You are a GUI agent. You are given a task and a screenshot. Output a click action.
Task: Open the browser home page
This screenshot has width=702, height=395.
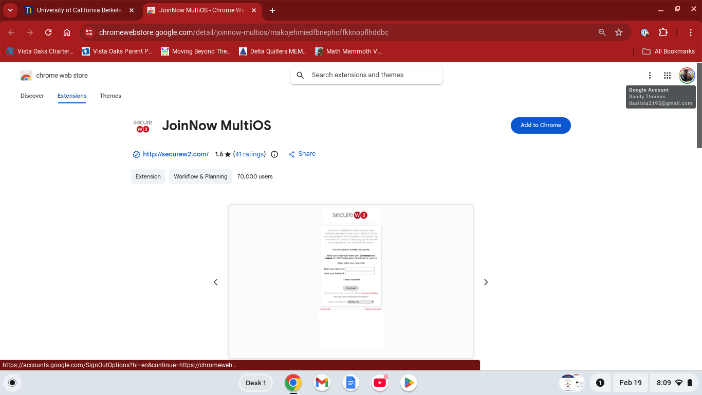point(67,32)
